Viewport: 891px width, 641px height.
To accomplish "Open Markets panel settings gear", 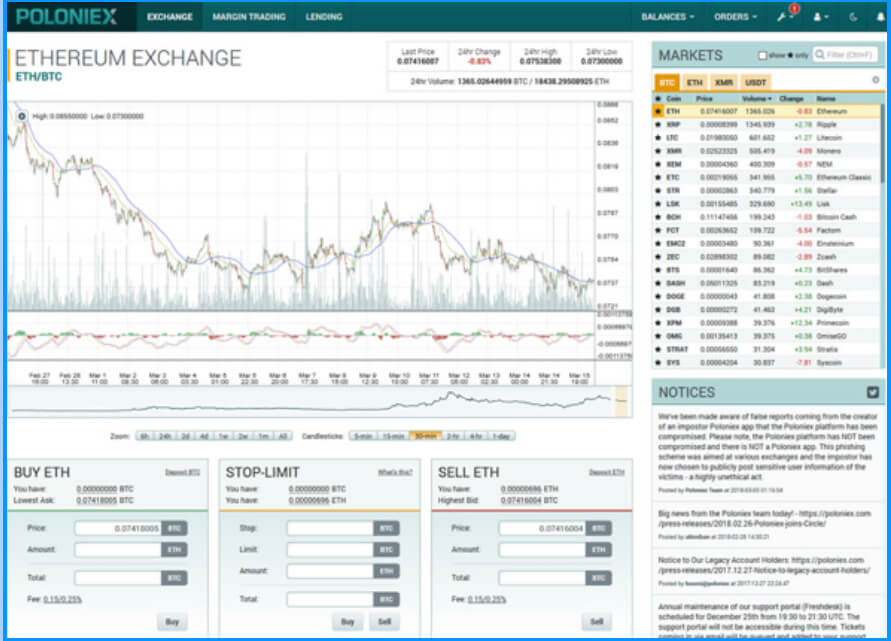I will (x=876, y=81).
